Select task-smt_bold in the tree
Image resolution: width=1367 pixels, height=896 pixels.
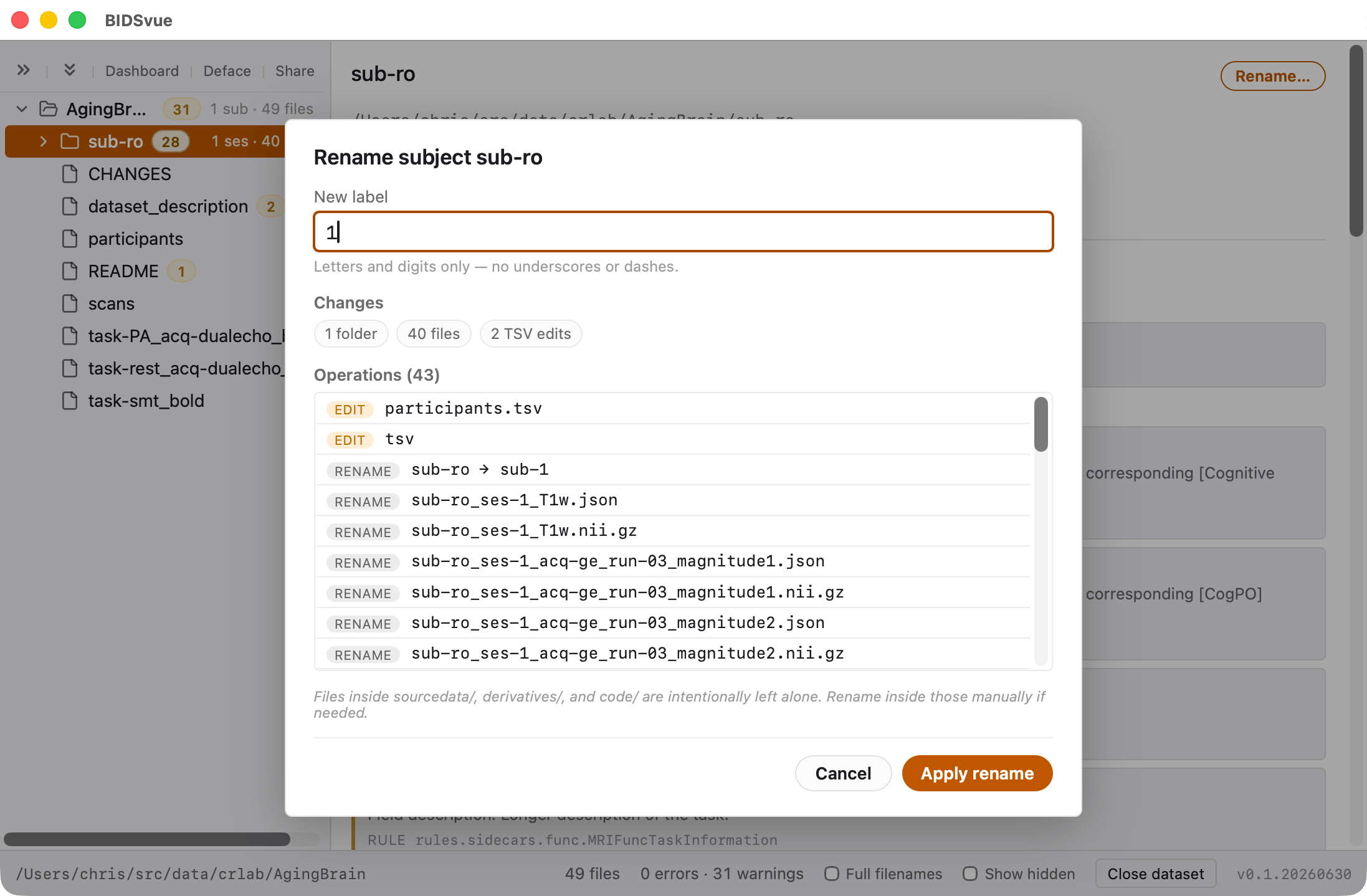pyautogui.click(x=146, y=401)
